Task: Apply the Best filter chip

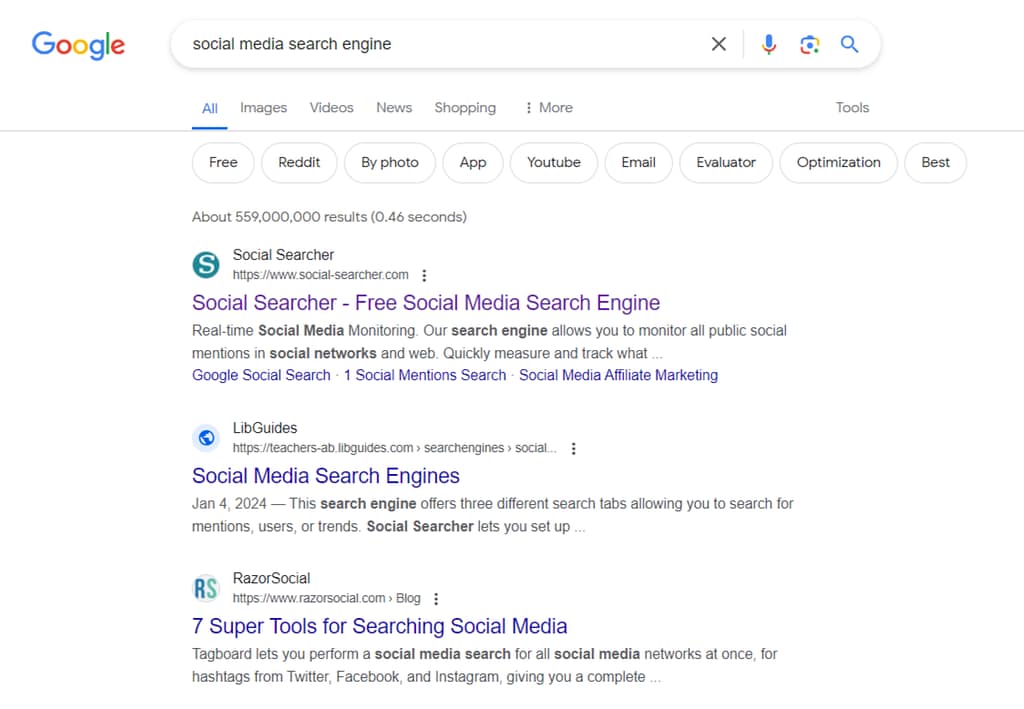Action: pos(935,163)
